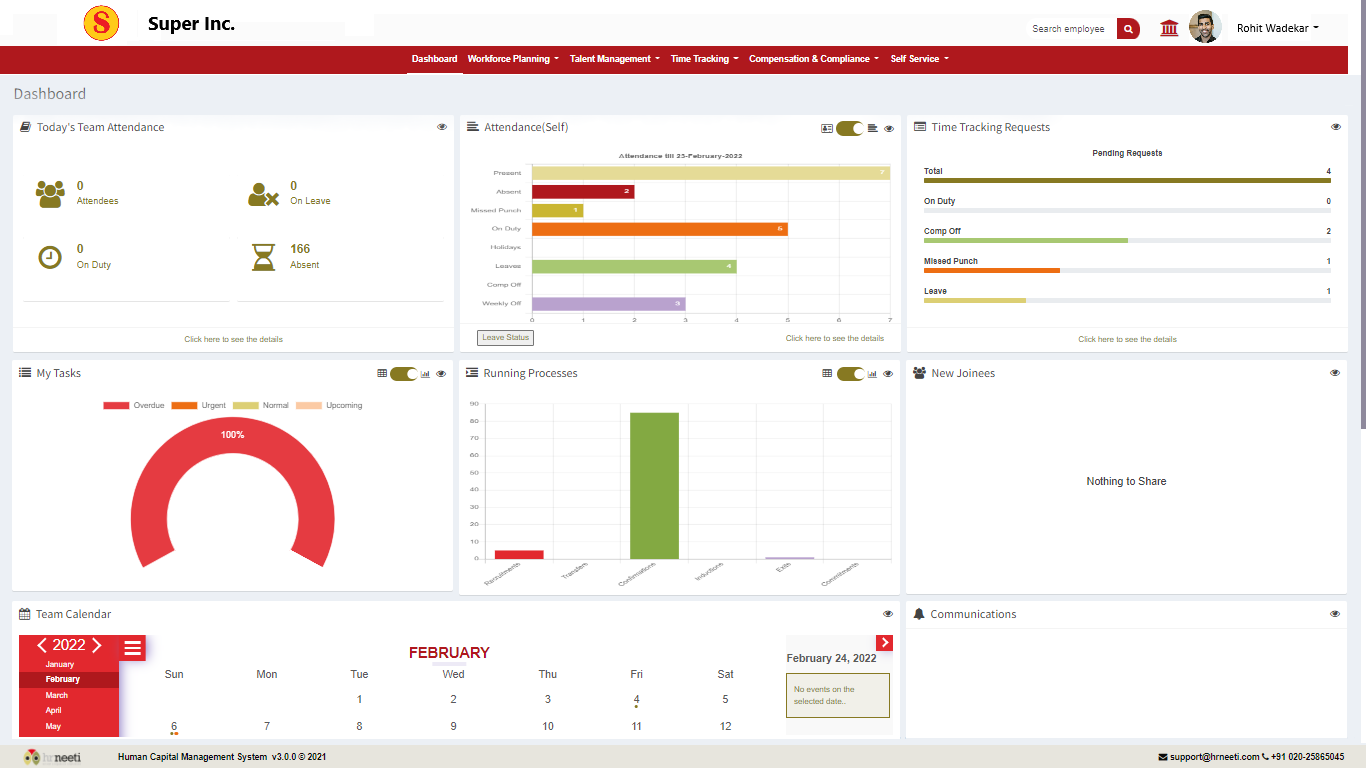Toggle the Running Processes view switch
The width and height of the screenshot is (1366, 768).
tap(851, 372)
